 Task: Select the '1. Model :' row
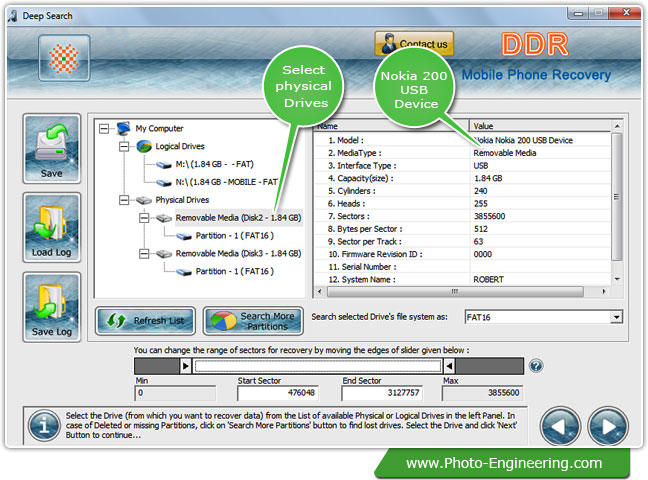point(462,140)
